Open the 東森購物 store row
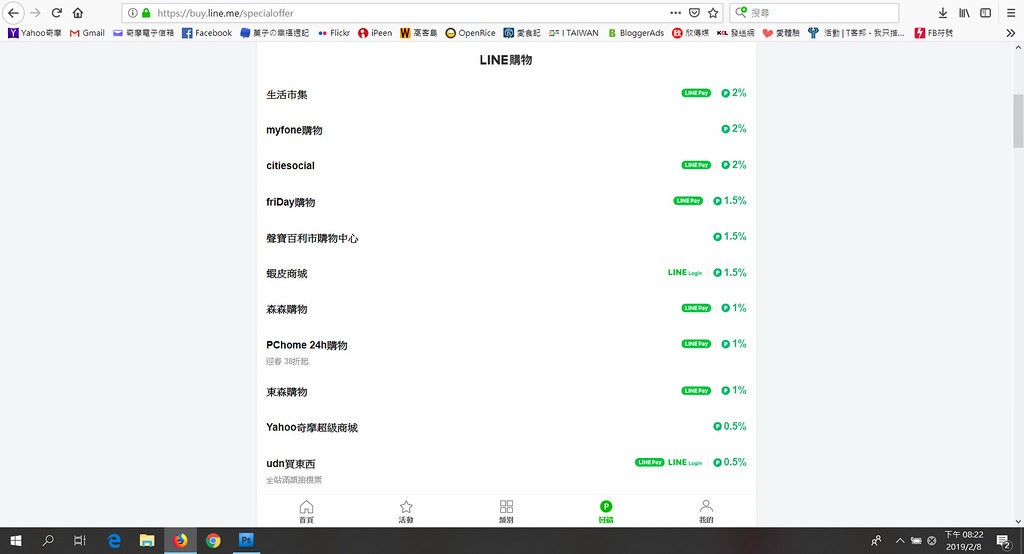 pos(506,391)
